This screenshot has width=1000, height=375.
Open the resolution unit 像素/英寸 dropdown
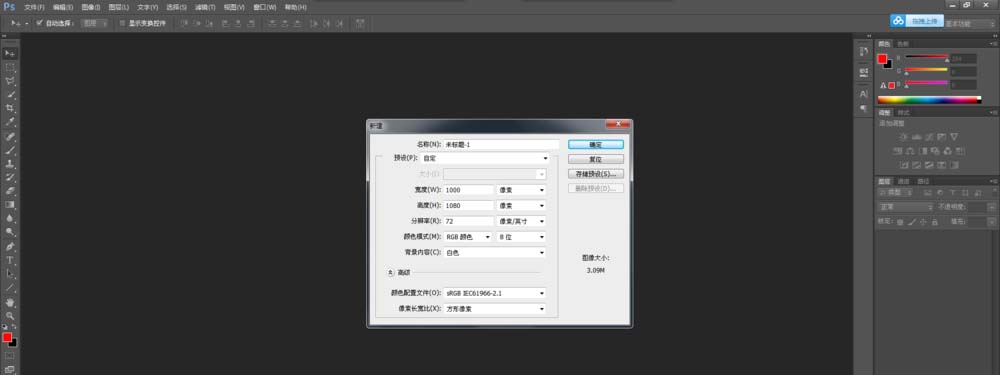point(521,221)
